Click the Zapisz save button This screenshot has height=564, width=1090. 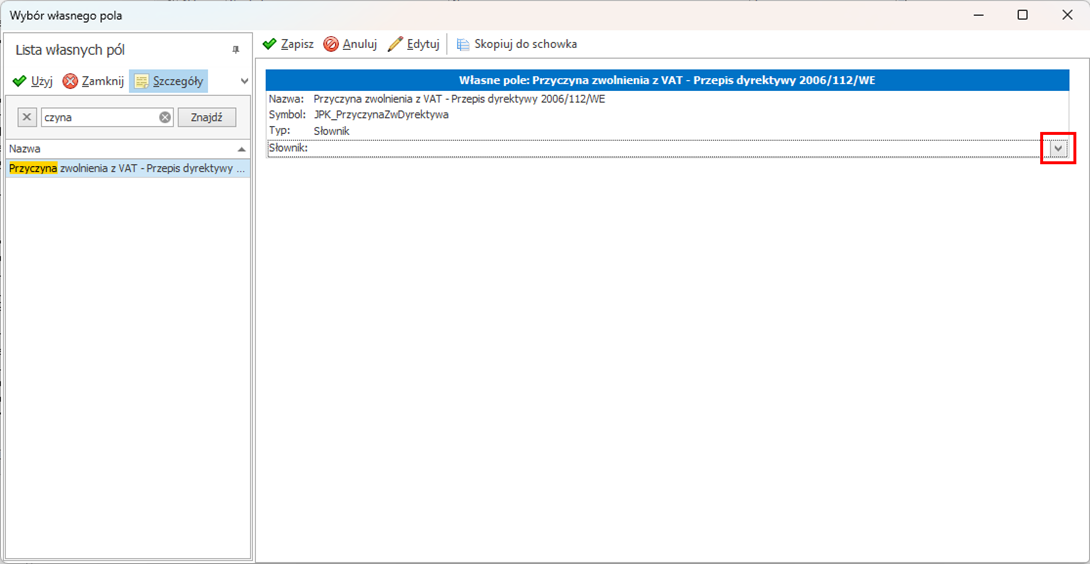click(x=288, y=44)
